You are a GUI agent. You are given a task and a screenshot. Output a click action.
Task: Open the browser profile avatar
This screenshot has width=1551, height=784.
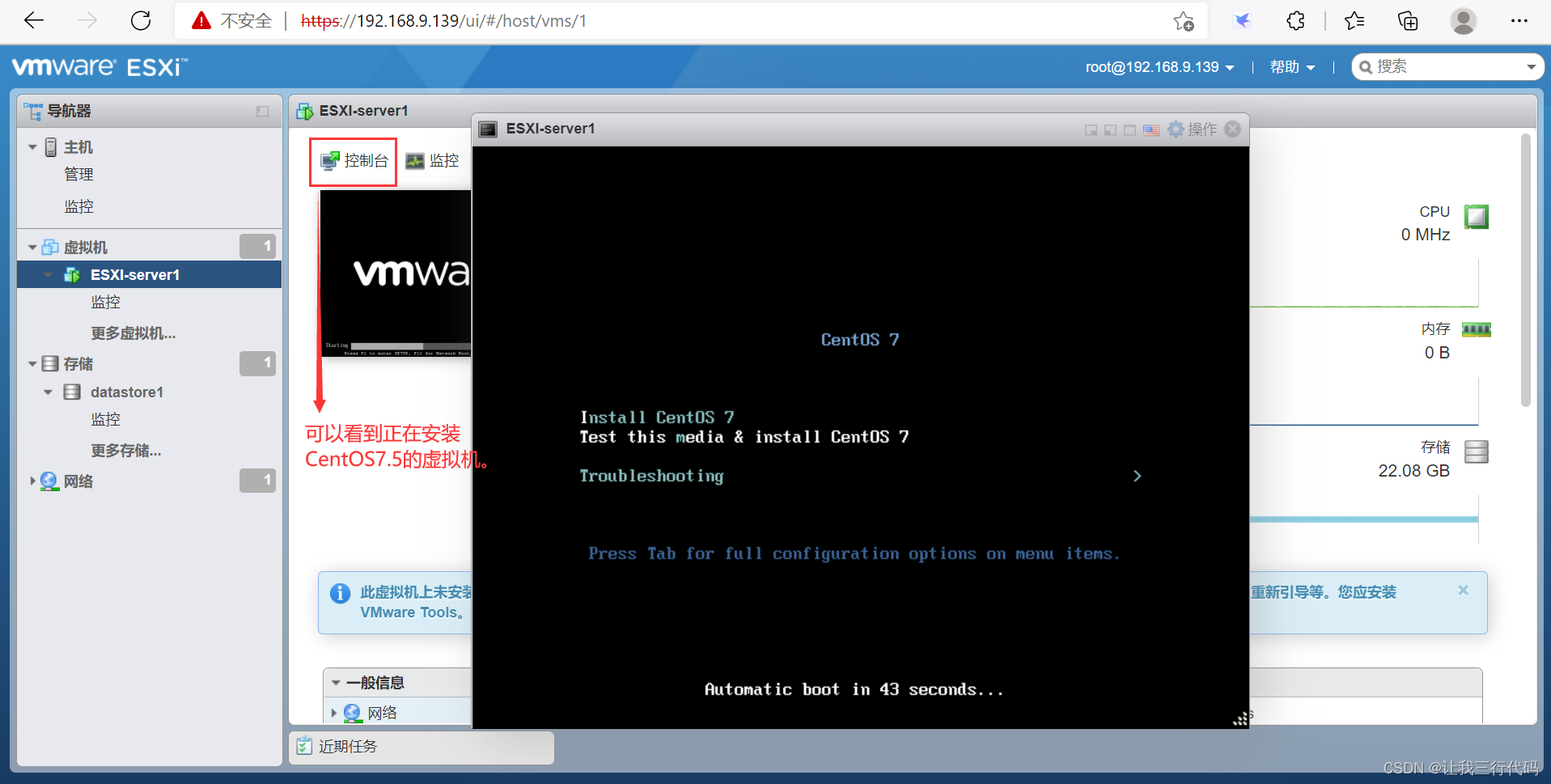[x=1463, y=21]
